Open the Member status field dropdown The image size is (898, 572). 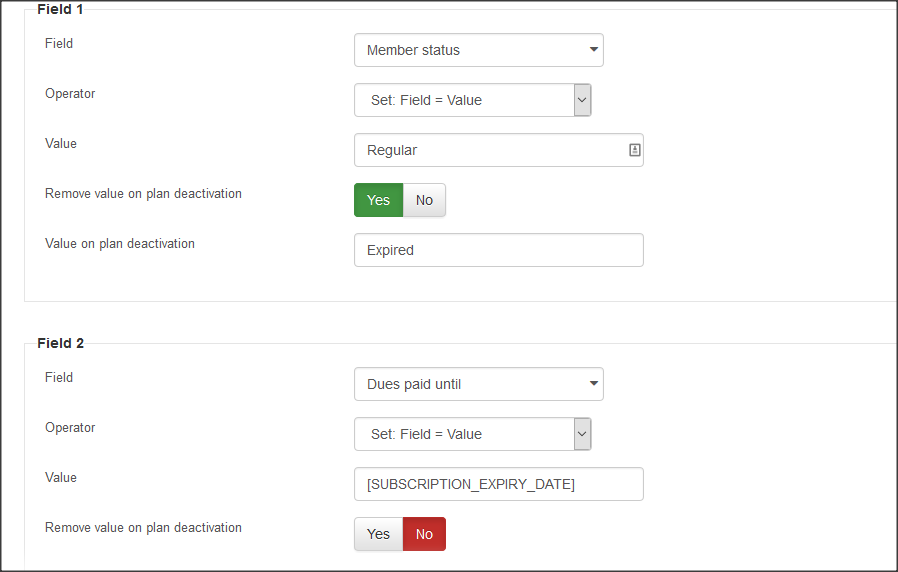pos(479,50)
